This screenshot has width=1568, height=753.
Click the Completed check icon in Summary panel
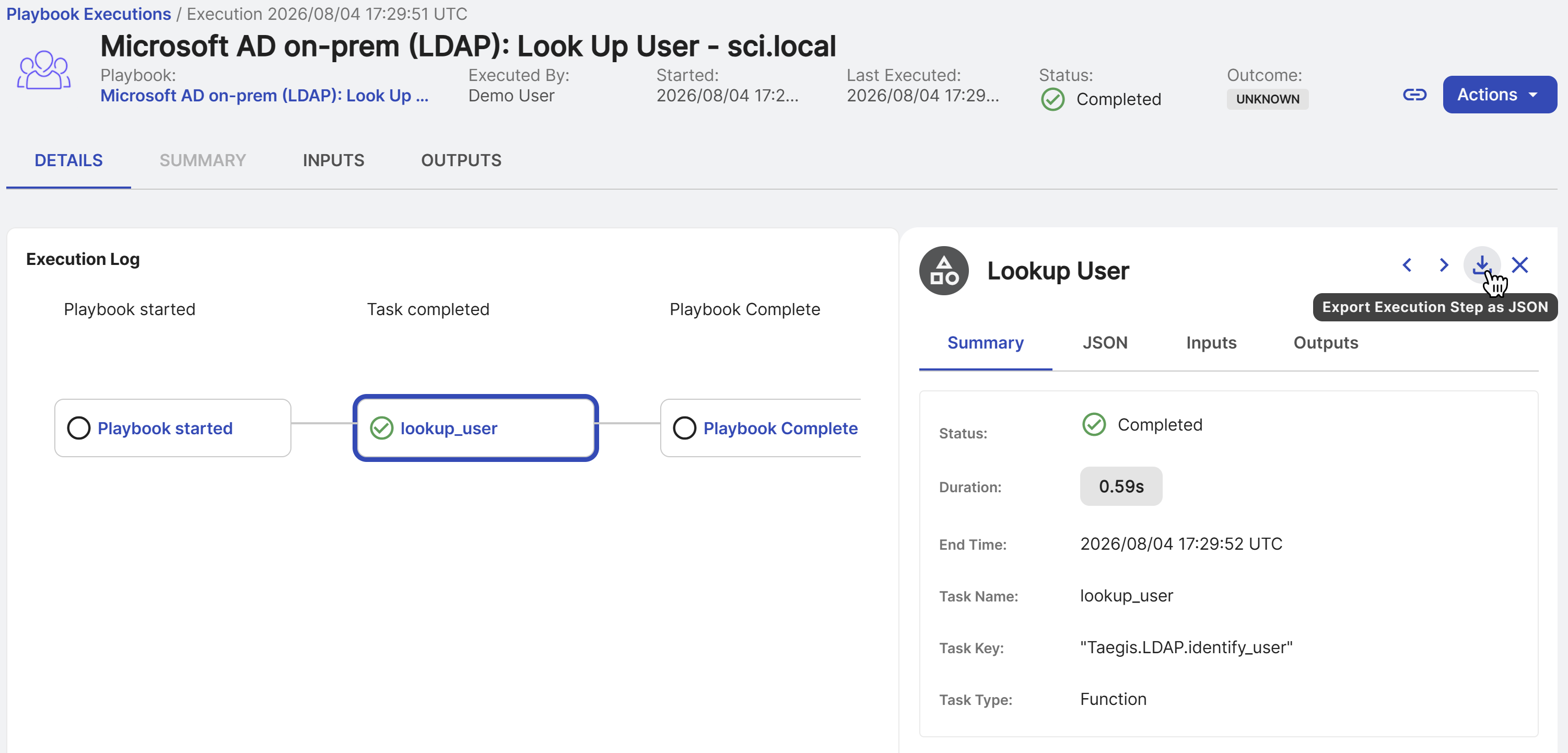coord(1093,424)
